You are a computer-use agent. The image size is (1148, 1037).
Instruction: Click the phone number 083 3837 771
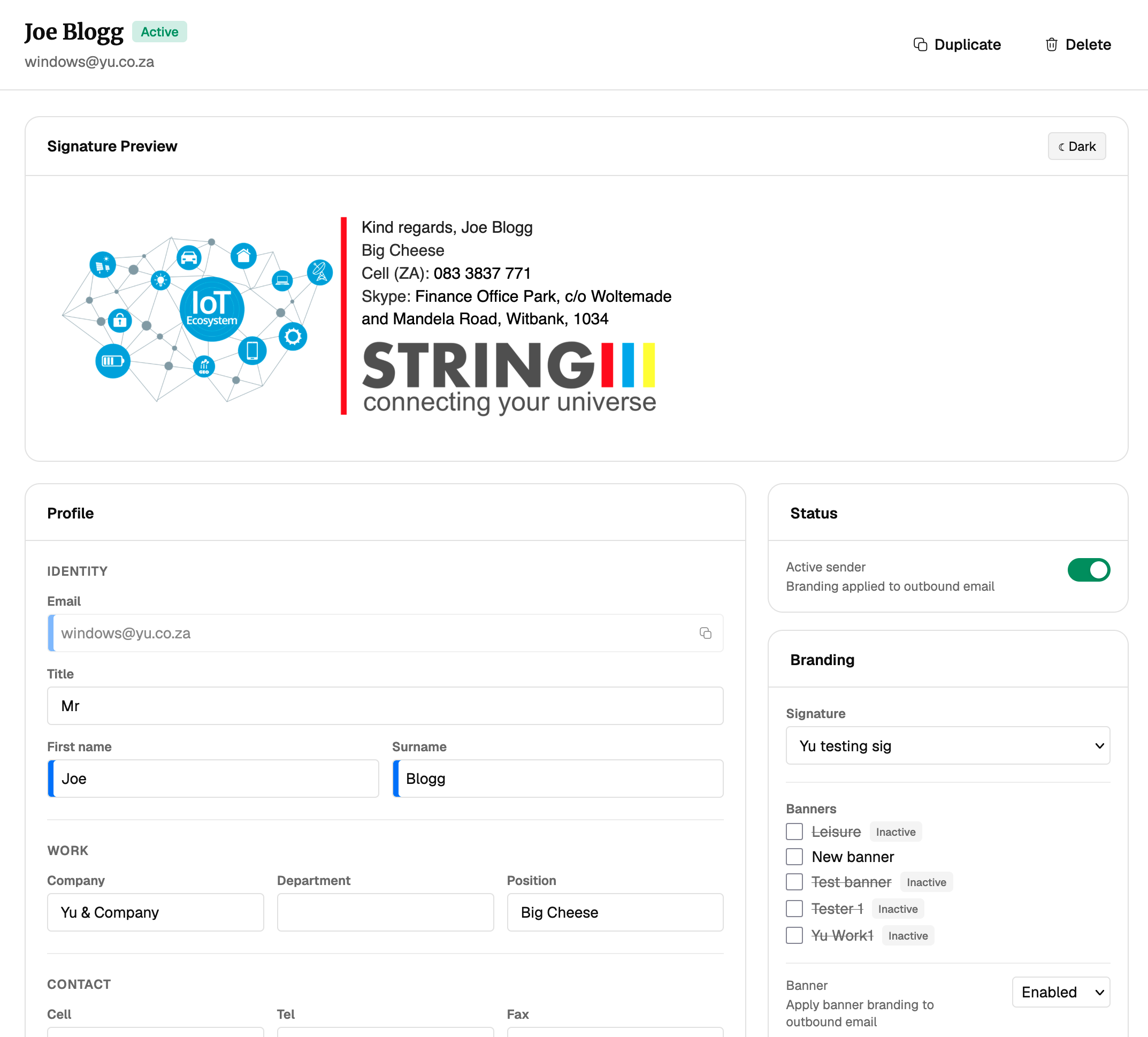(482, 273)
